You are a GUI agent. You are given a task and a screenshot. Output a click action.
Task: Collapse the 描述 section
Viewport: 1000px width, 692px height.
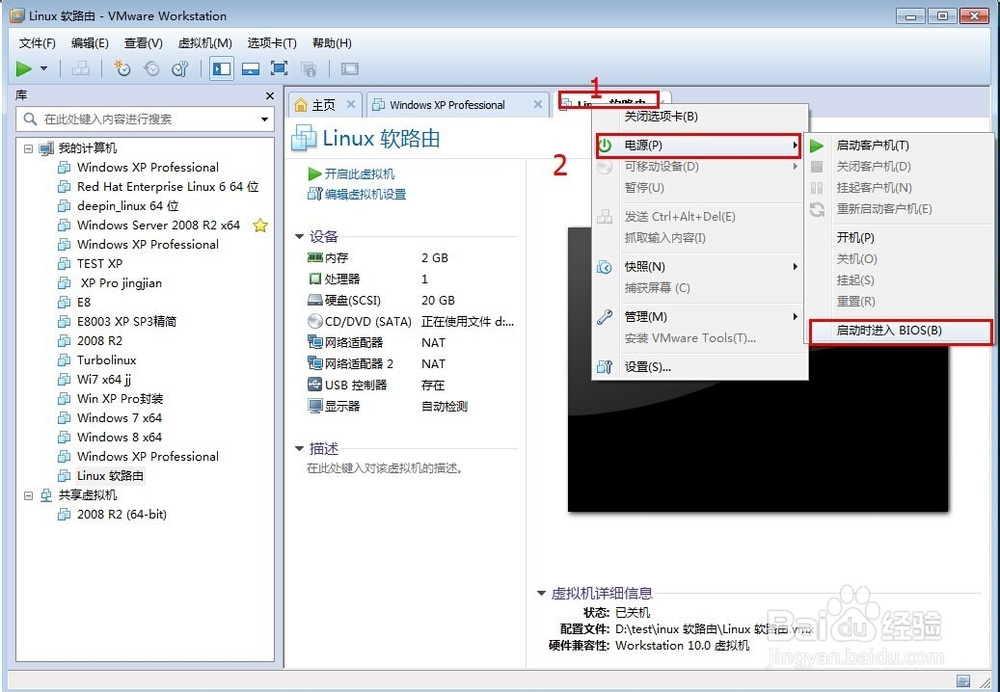click(299, 449)
